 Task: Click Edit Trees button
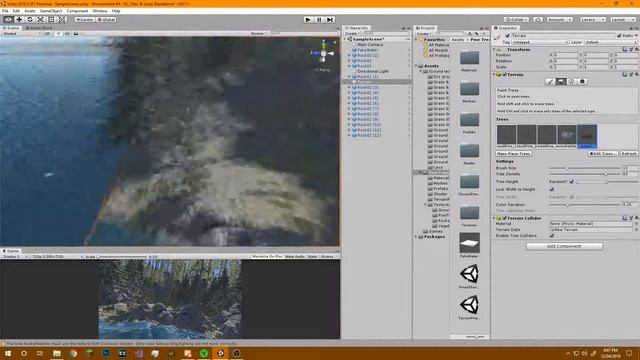603,154
